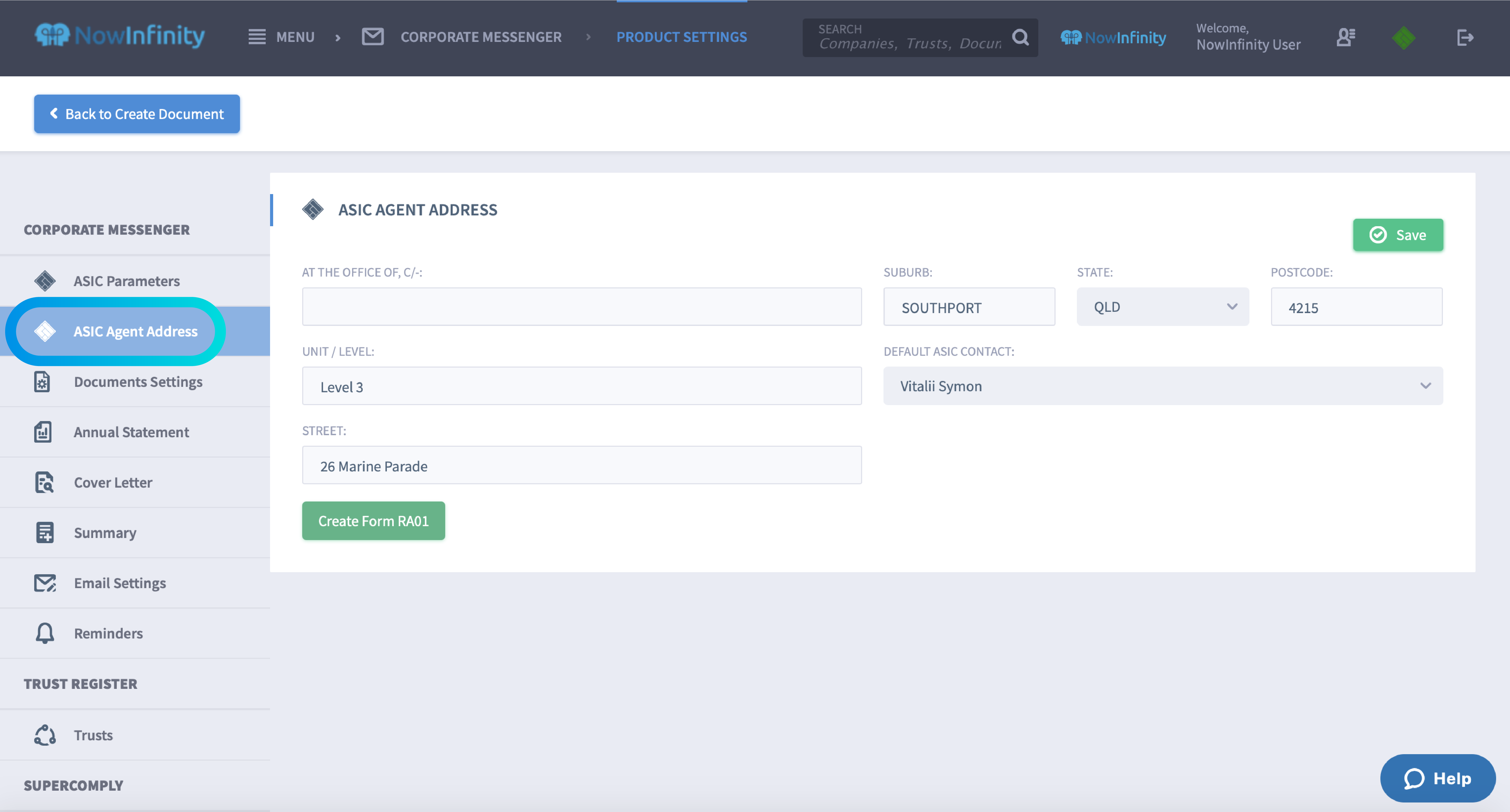This screenshot has width=1510, height=812.
Task: Click the At The Office Of field
Action: [582, 306]
